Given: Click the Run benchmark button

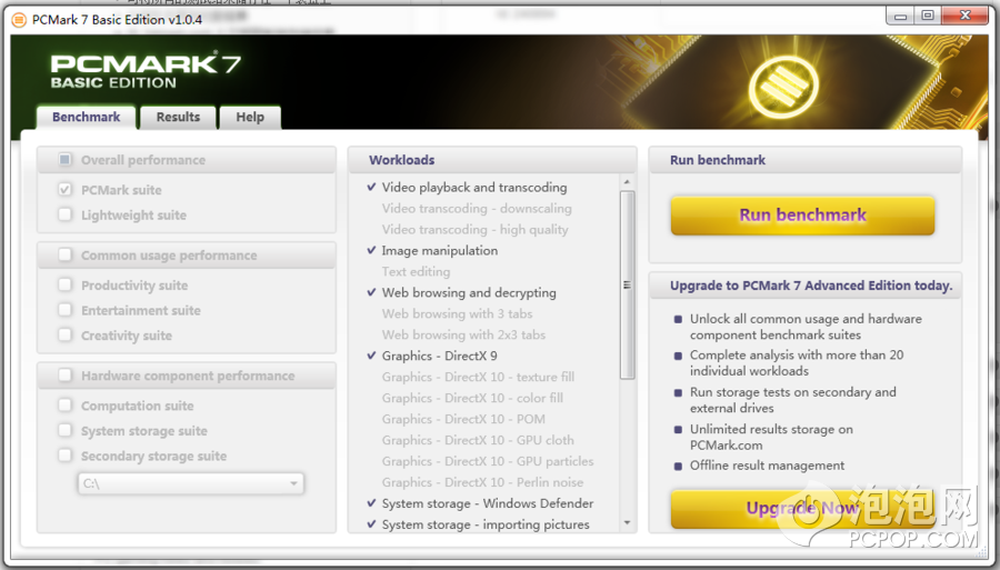Looking at the screenshot, I should click(802, 216).
